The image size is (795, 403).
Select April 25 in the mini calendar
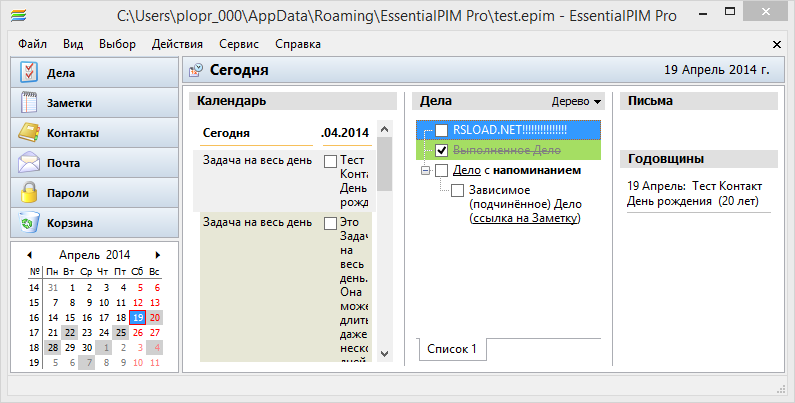(120, 333)
